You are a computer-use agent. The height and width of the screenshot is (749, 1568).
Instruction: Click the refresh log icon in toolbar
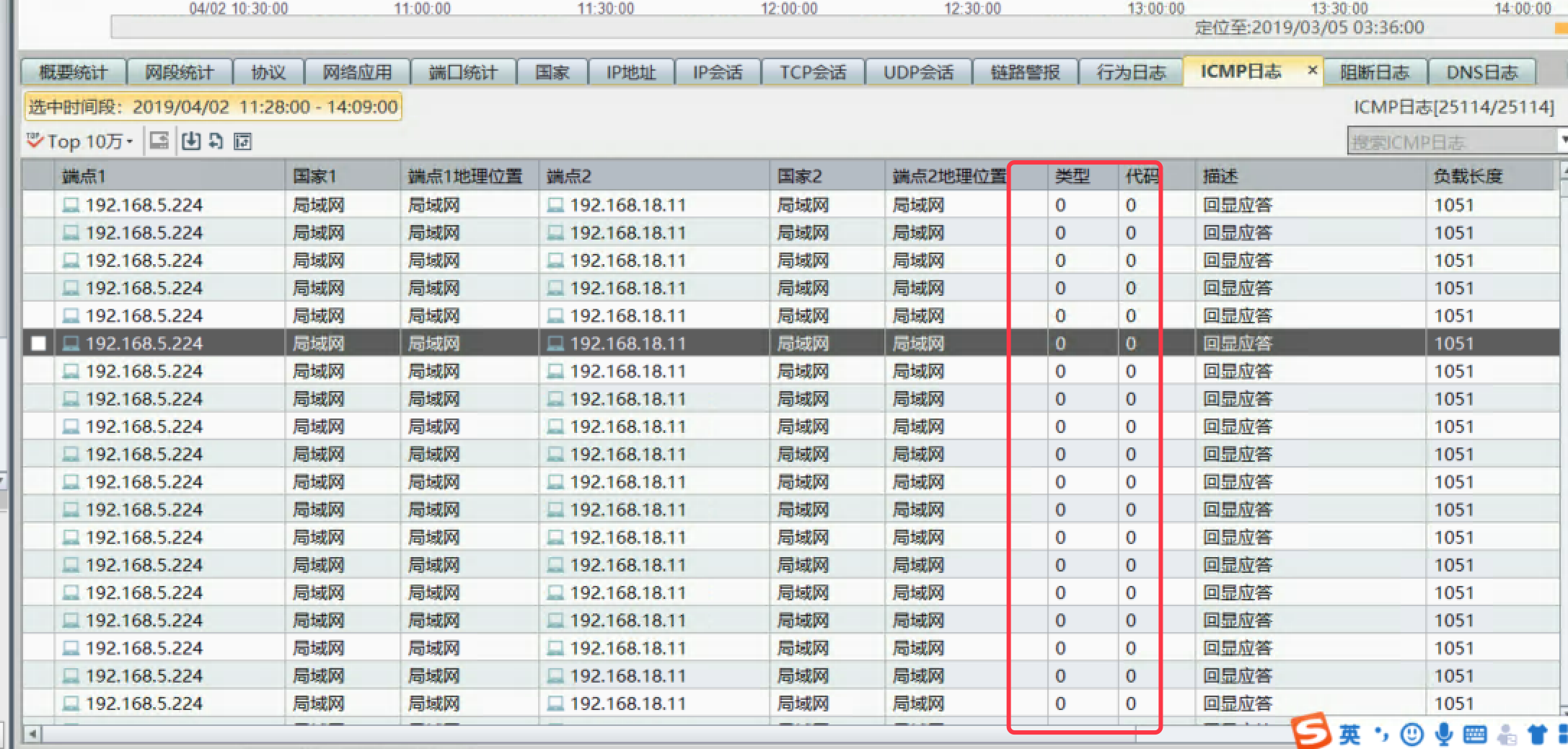(216, 141)
